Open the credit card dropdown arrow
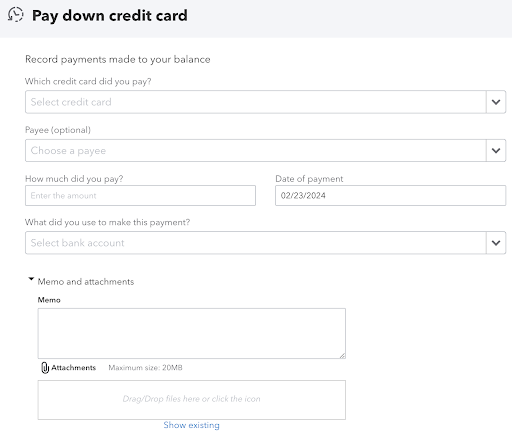 tap(496, 102)
